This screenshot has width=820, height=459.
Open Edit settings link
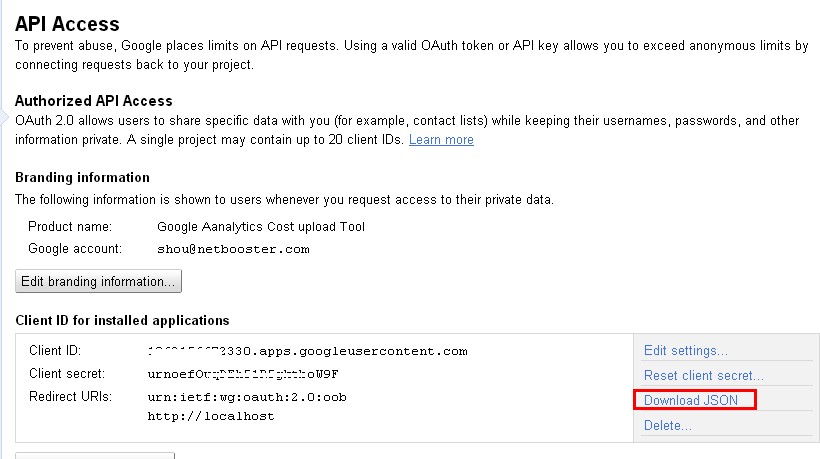pyautogui.click(x=686, y=350)
